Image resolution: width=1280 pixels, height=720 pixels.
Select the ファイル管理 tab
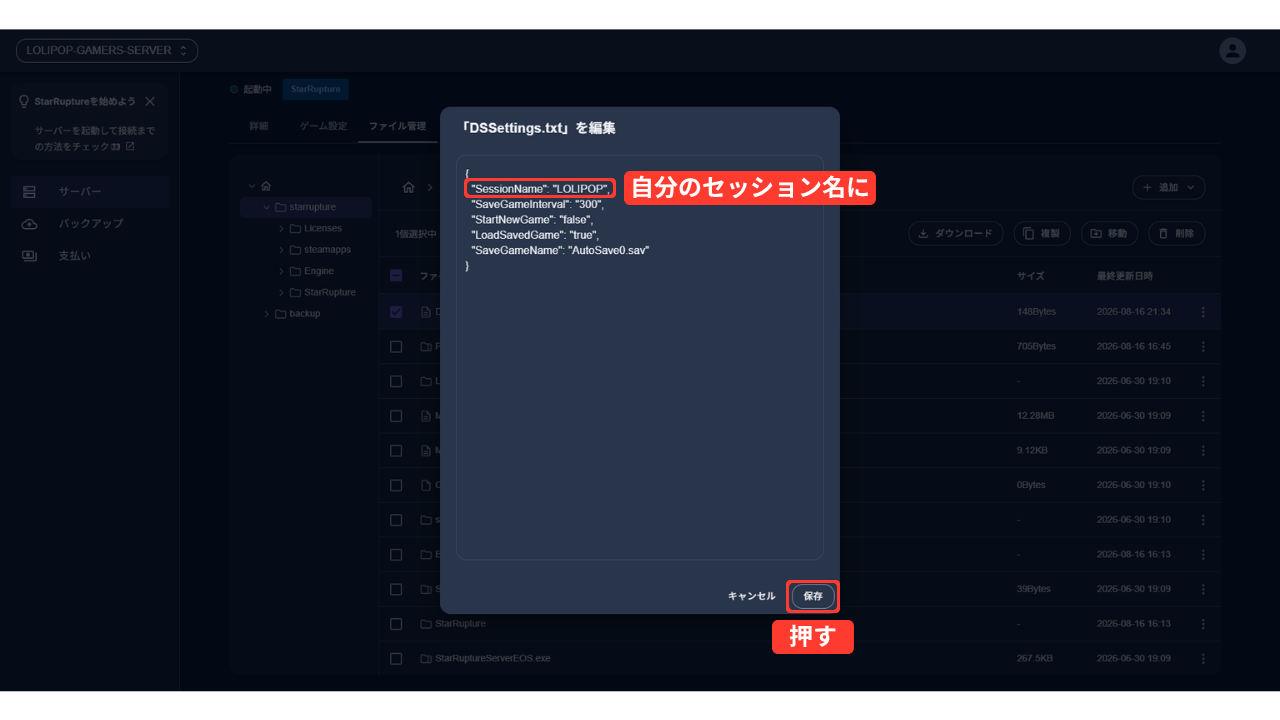(397, 126)
